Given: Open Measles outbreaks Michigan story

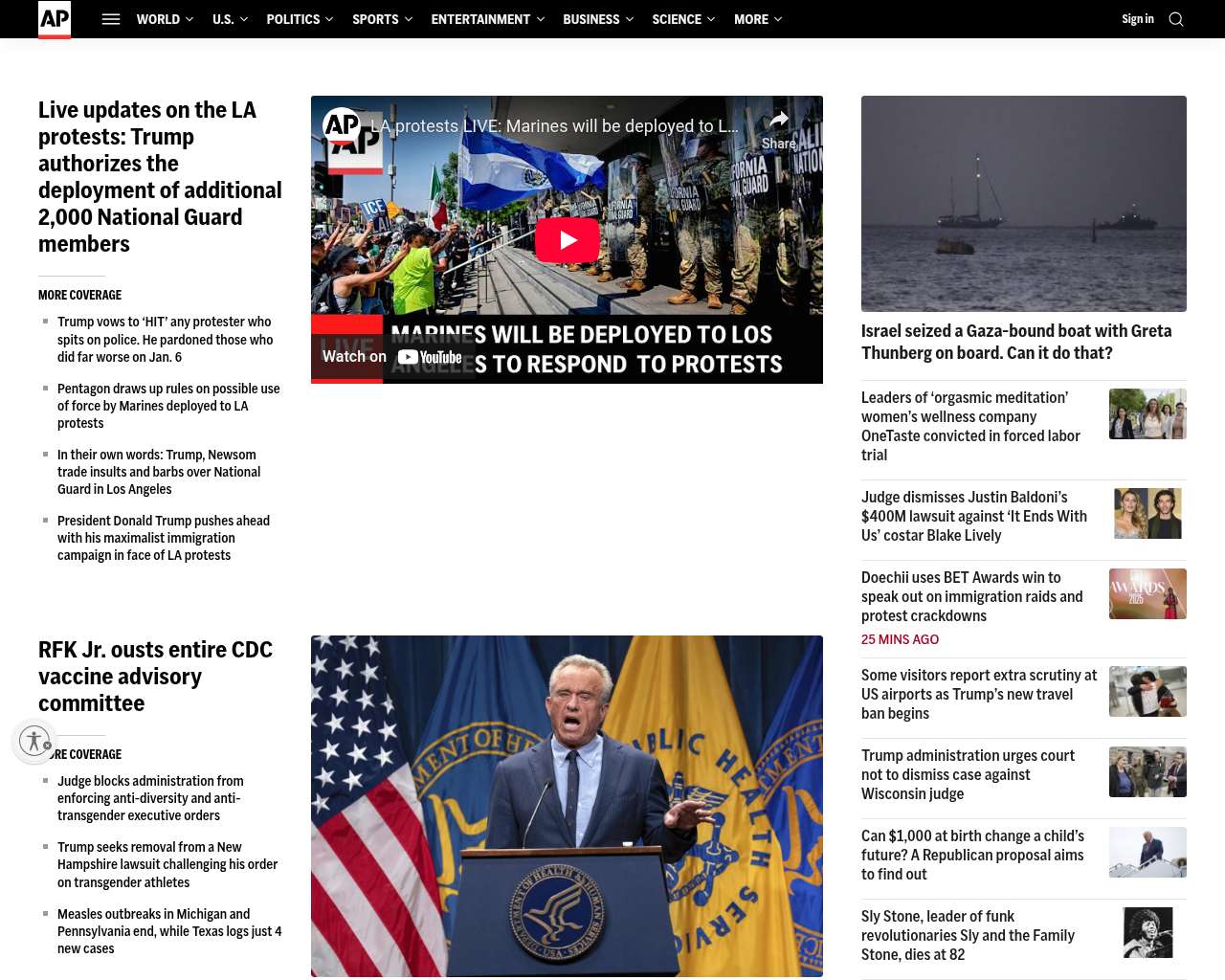Looking at the screenshot, I should click(x=169, y=930).
